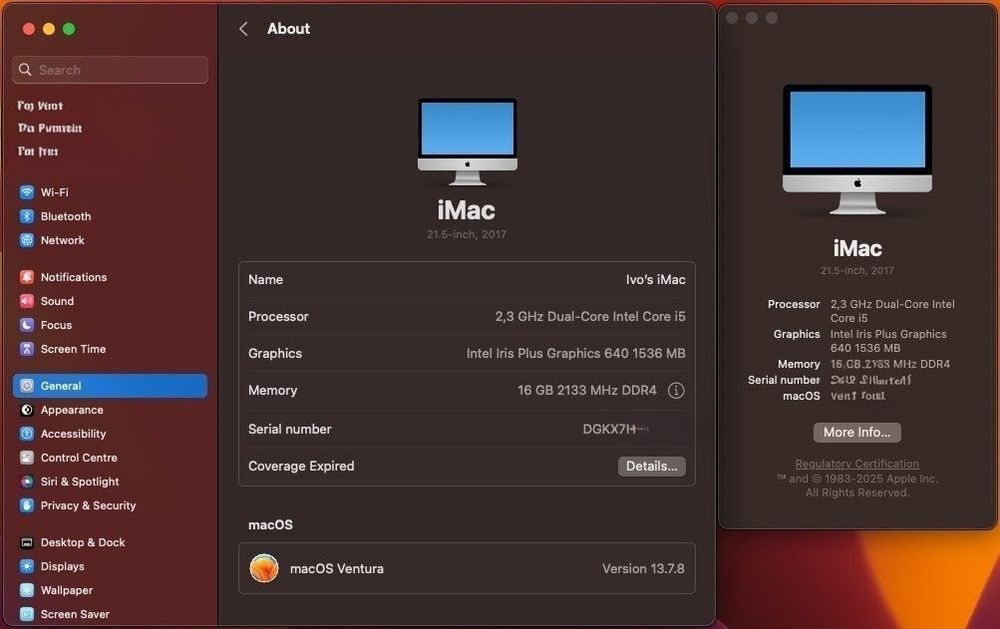Open Displays icon in sidebar
The height and width of the screenshot is (629, 1000).
(27, 566)
